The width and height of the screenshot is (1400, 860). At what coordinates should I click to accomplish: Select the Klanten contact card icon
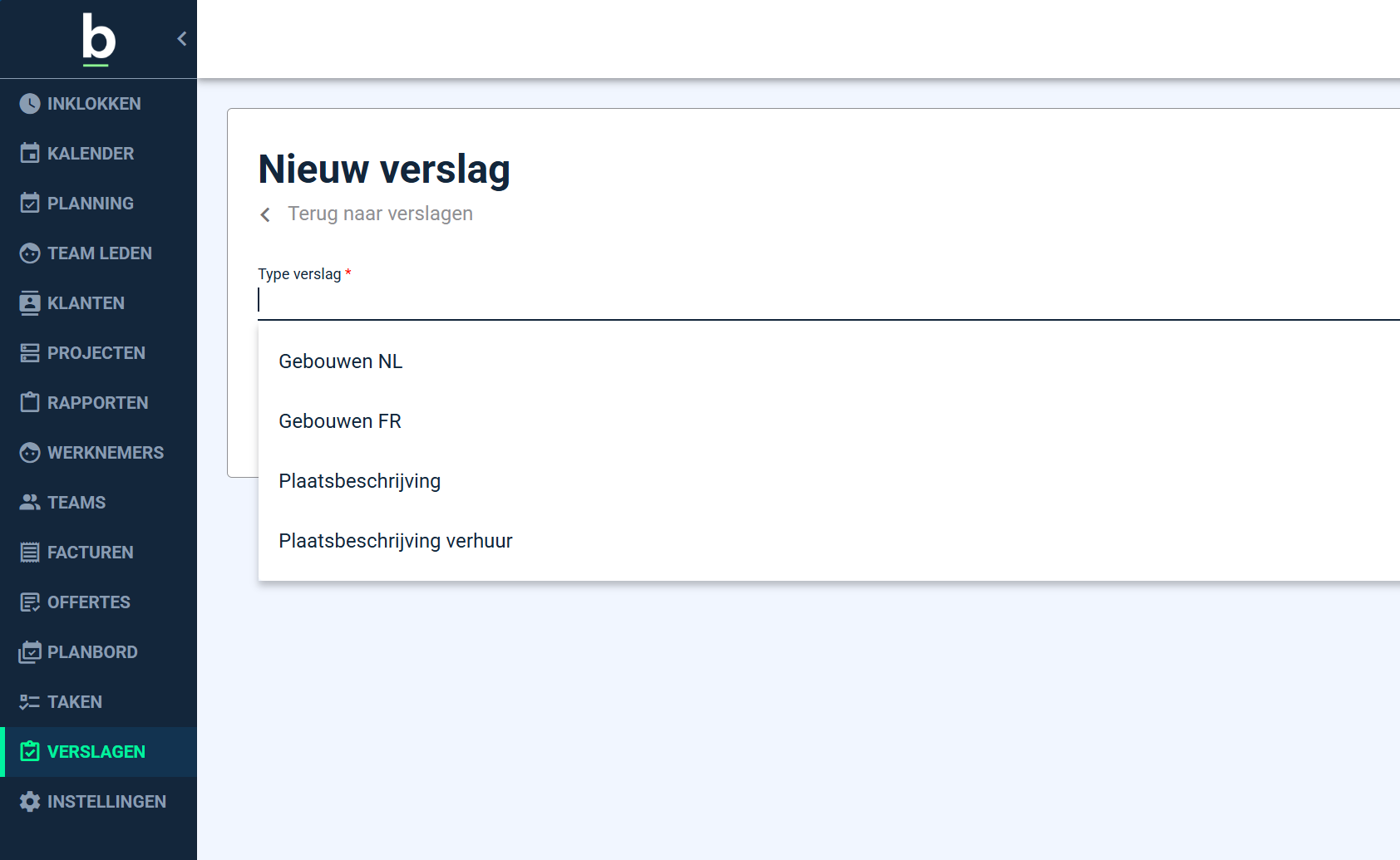pyautogui.click(x=30, y=303)
